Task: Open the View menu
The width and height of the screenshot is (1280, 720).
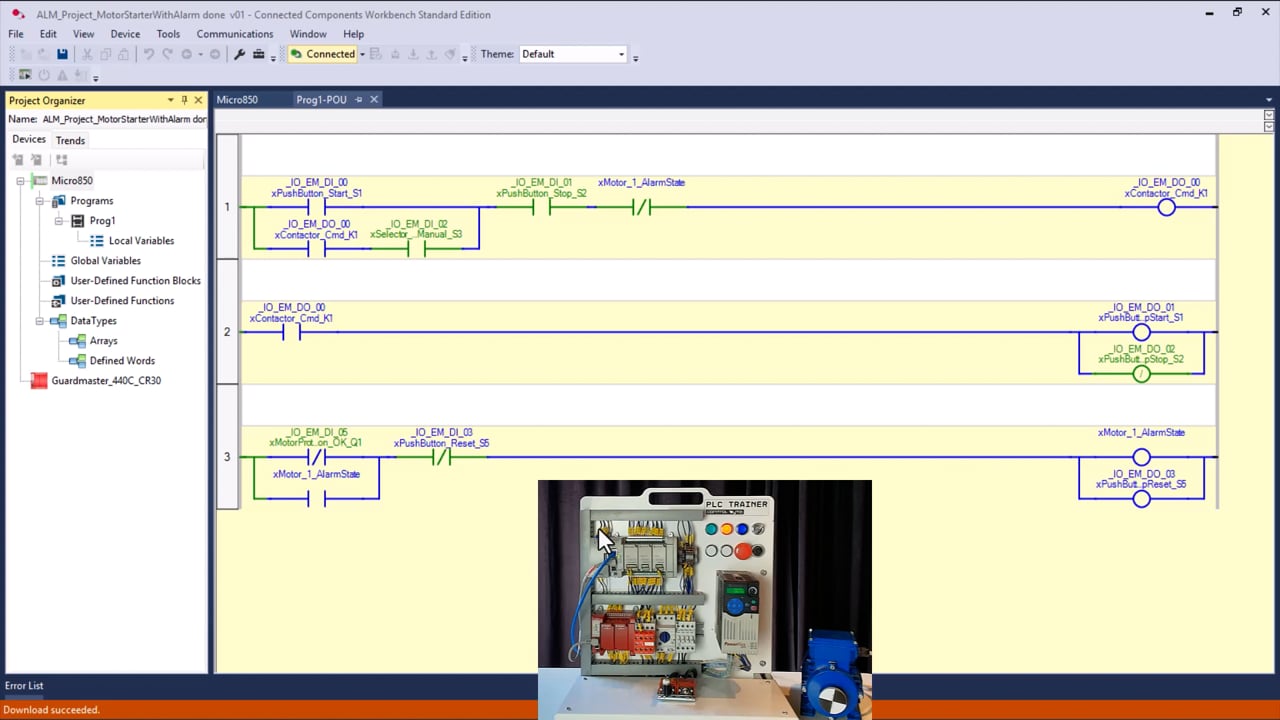Action: point(84,34)
